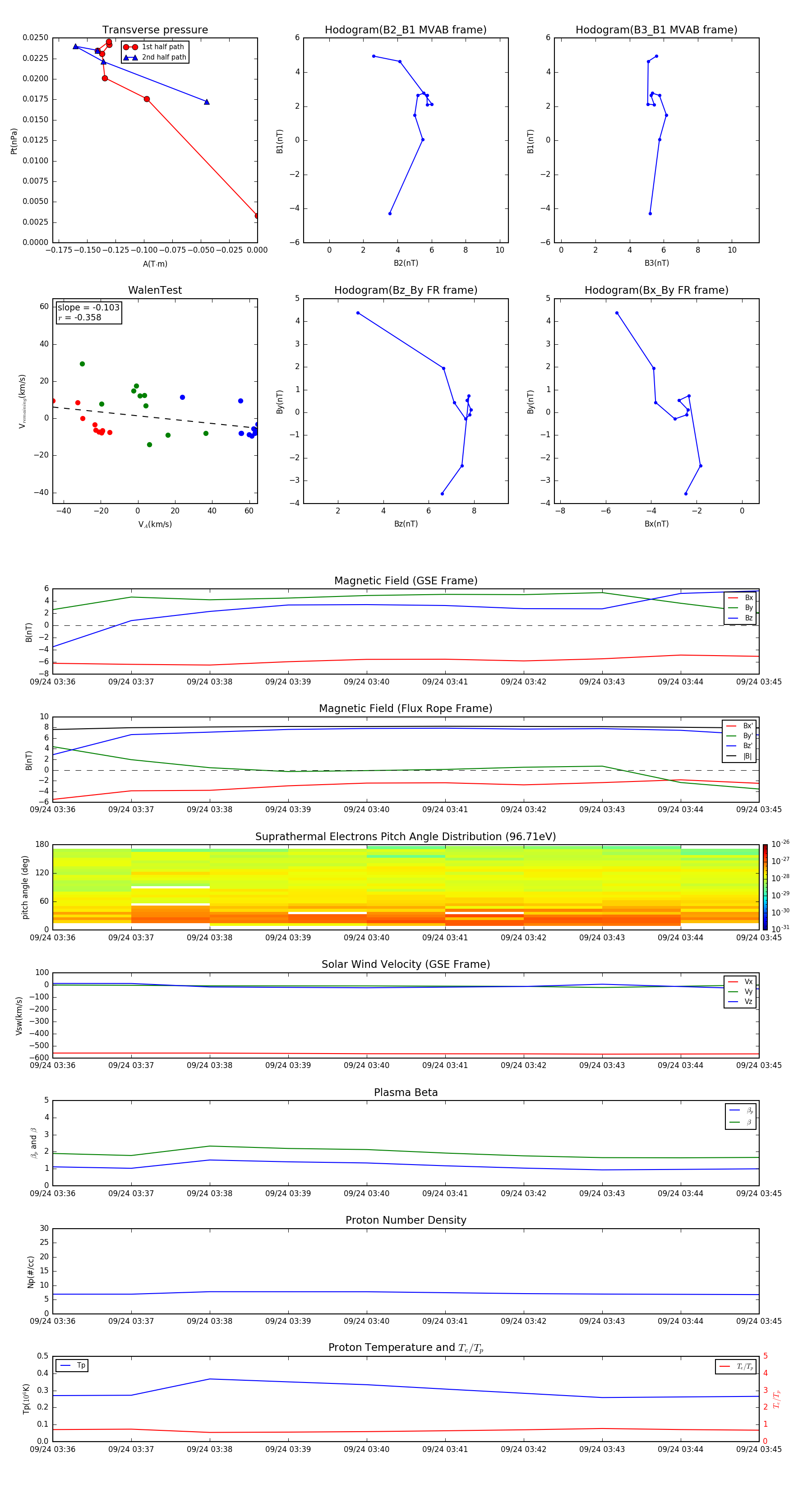
Task: Click the Suprathermal Electrons Pitch Angle title
Action: pyautogui.click(x=406, y=837)
